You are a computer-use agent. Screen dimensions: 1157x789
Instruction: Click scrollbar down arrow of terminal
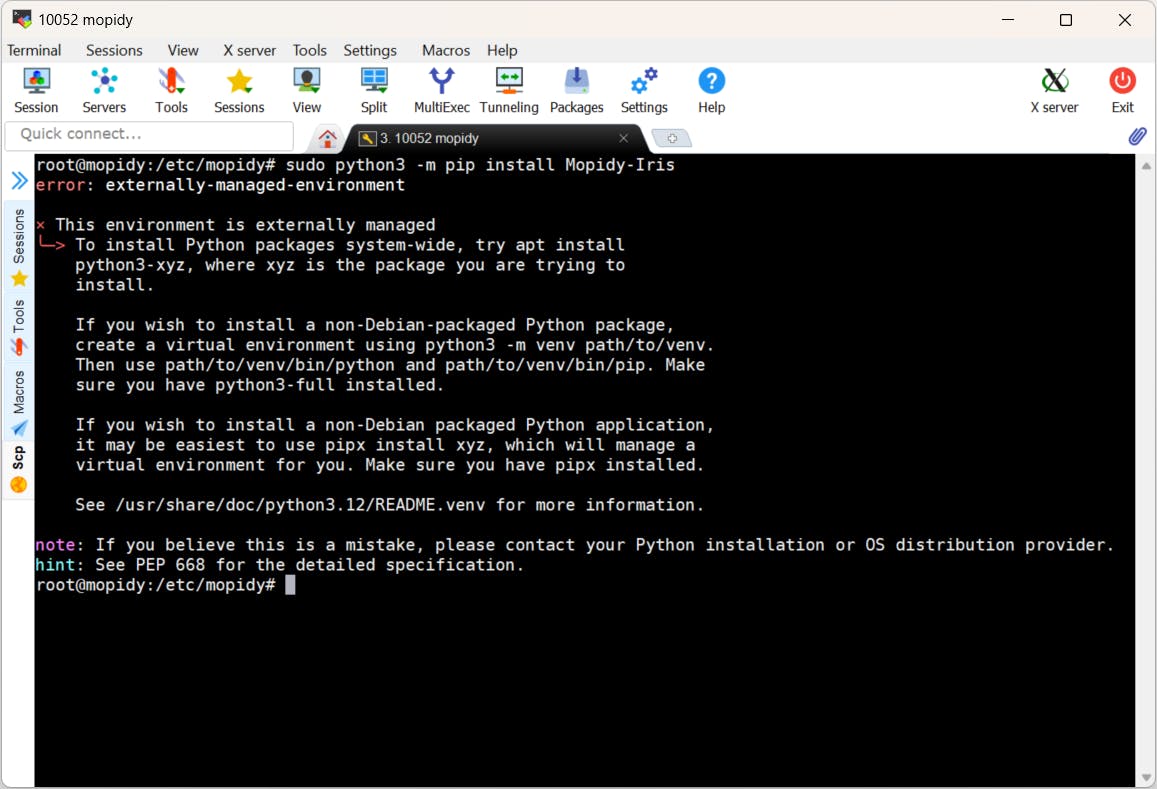(1146, 777)
